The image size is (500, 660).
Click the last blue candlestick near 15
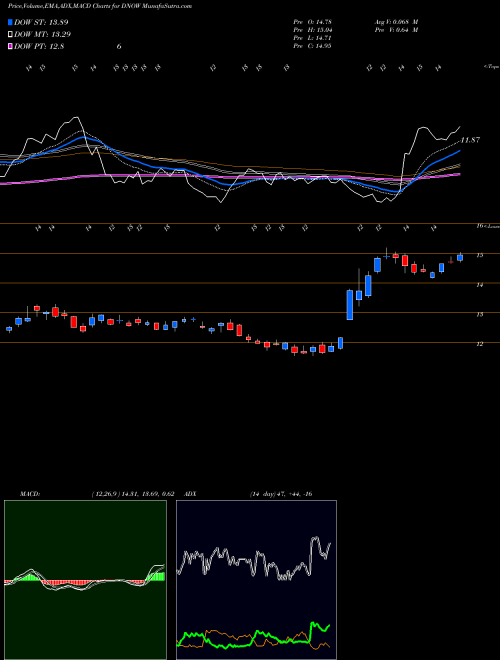(x=460, y=258)
